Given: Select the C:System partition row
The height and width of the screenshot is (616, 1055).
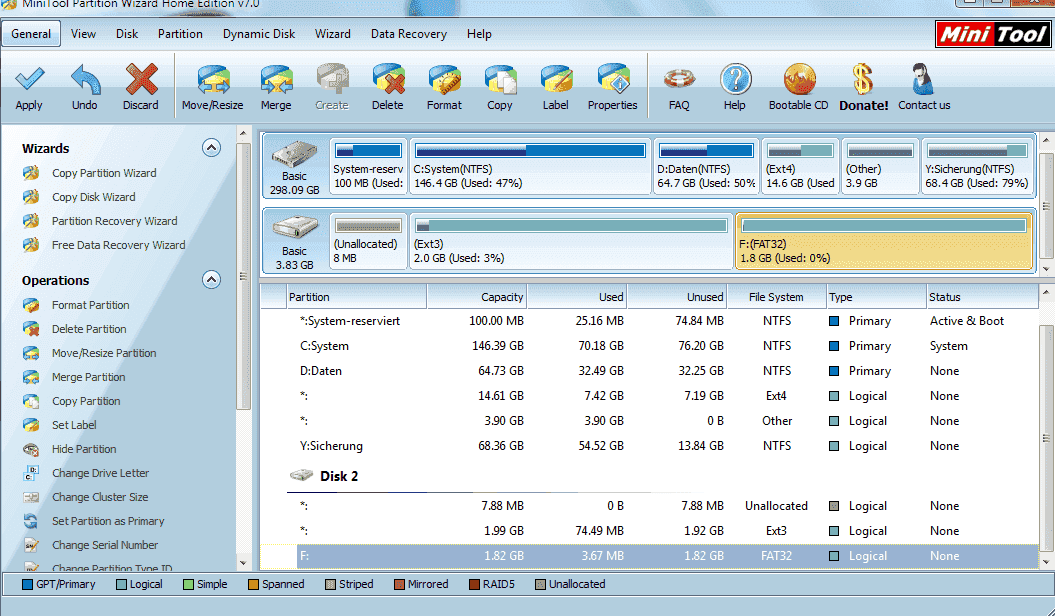Looking at the screenshot, I should click(x=649, y=346).
